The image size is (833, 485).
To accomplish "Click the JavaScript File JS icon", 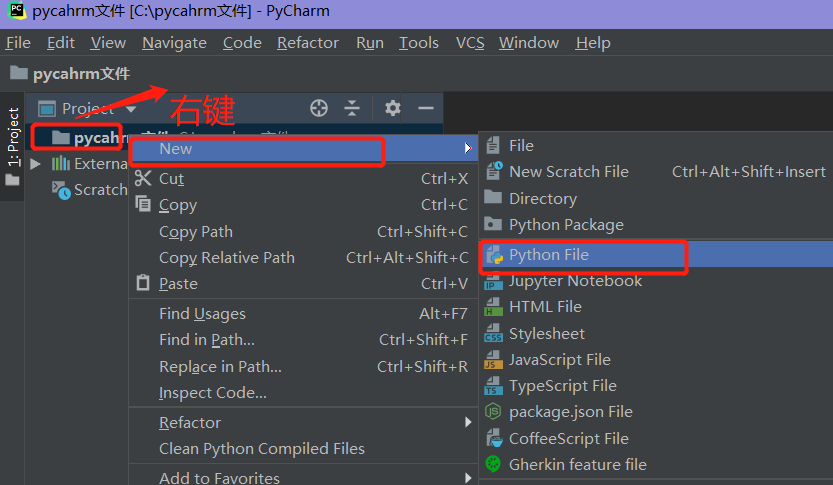I will [x=493, y=360].
